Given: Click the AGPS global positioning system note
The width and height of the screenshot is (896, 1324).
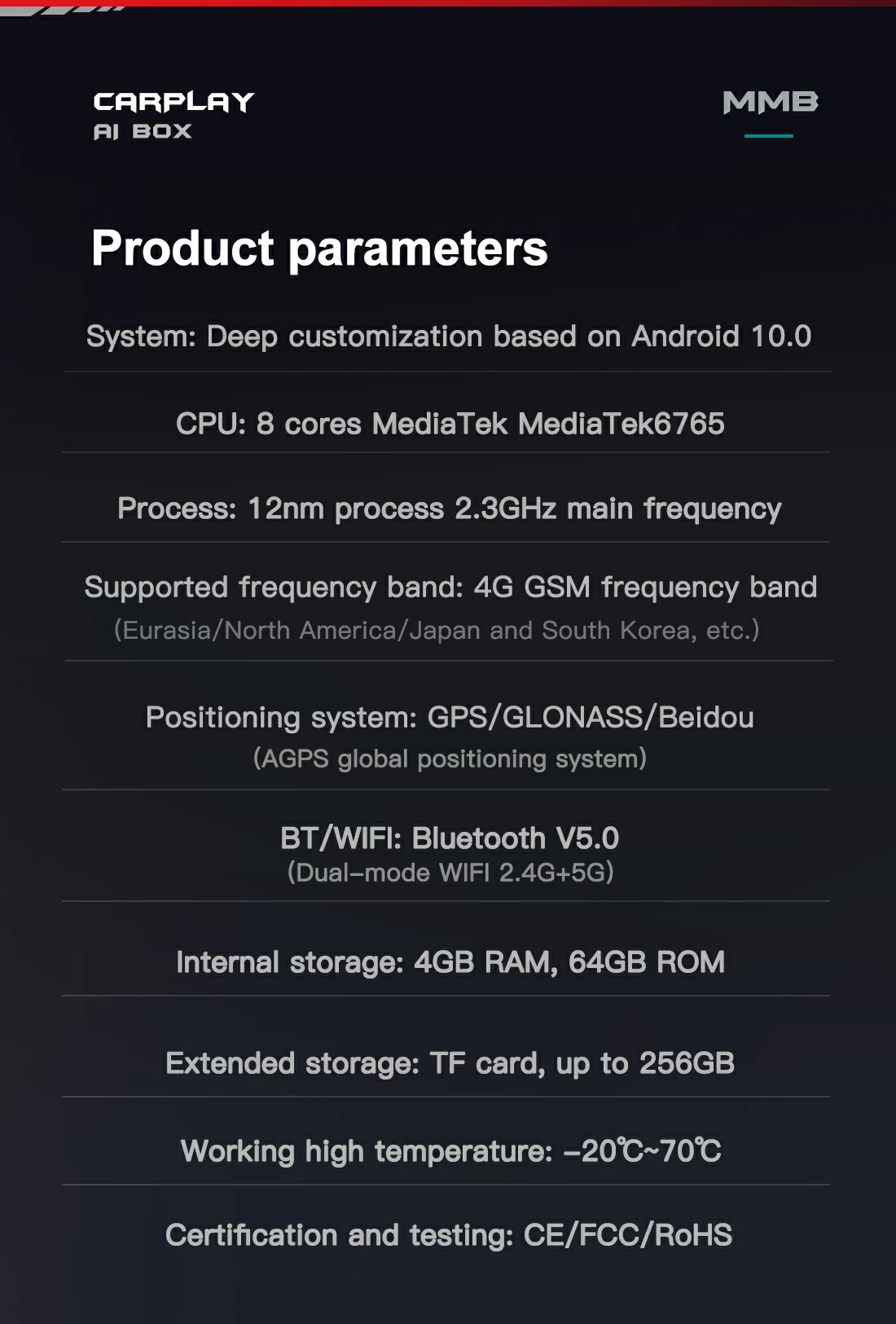Looking at the screenshot, I should pyautogui.click(x=450, y=759).
